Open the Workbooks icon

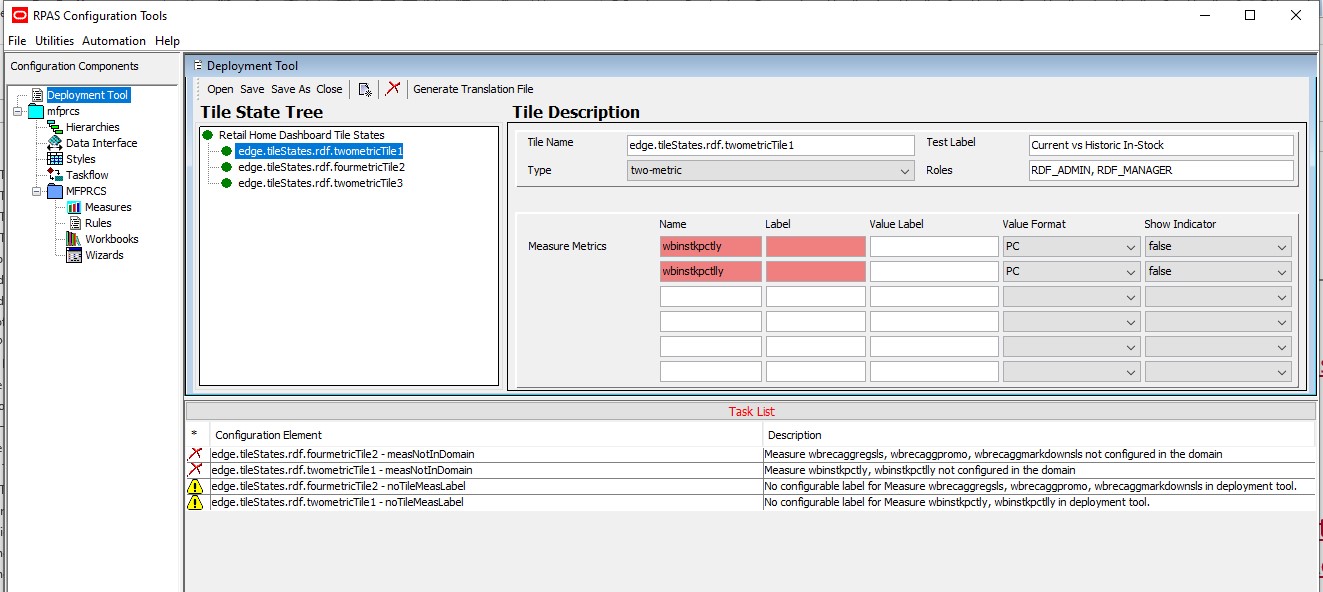pyautogui.click(x=74, y=239)
